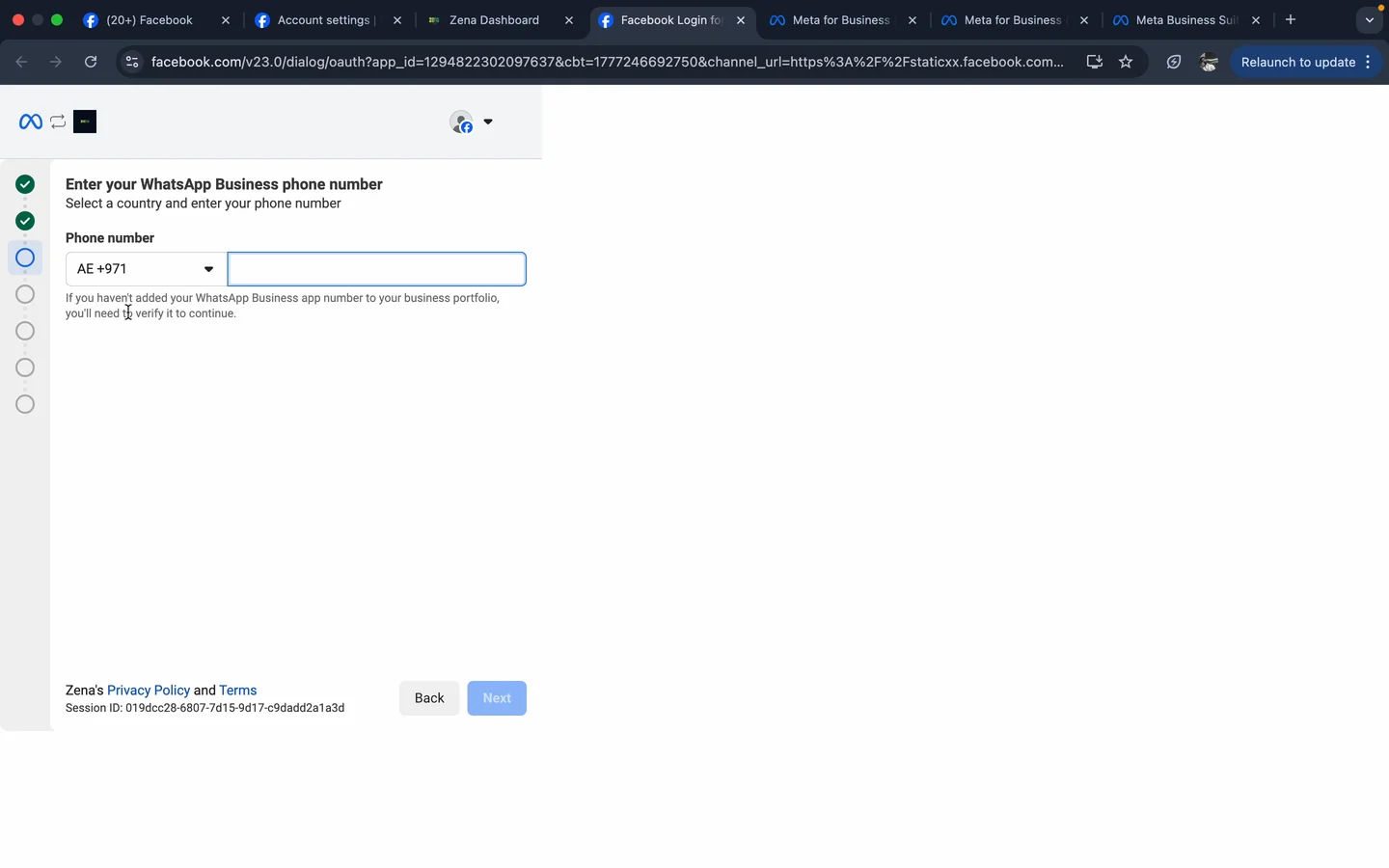Expand the account switcher caret
Viewport: 1389px width, 868px height.
[488, 122]
